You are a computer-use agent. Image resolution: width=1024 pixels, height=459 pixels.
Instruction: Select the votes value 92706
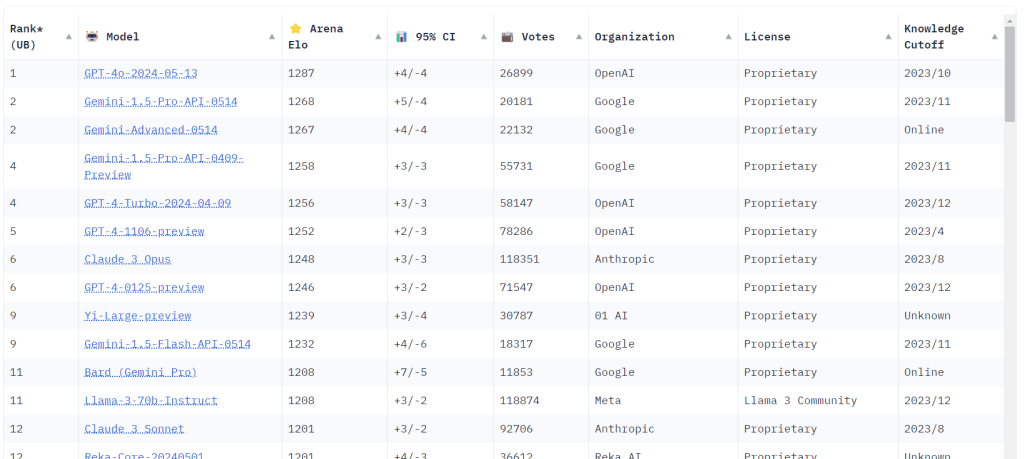(x=516, y=429)
